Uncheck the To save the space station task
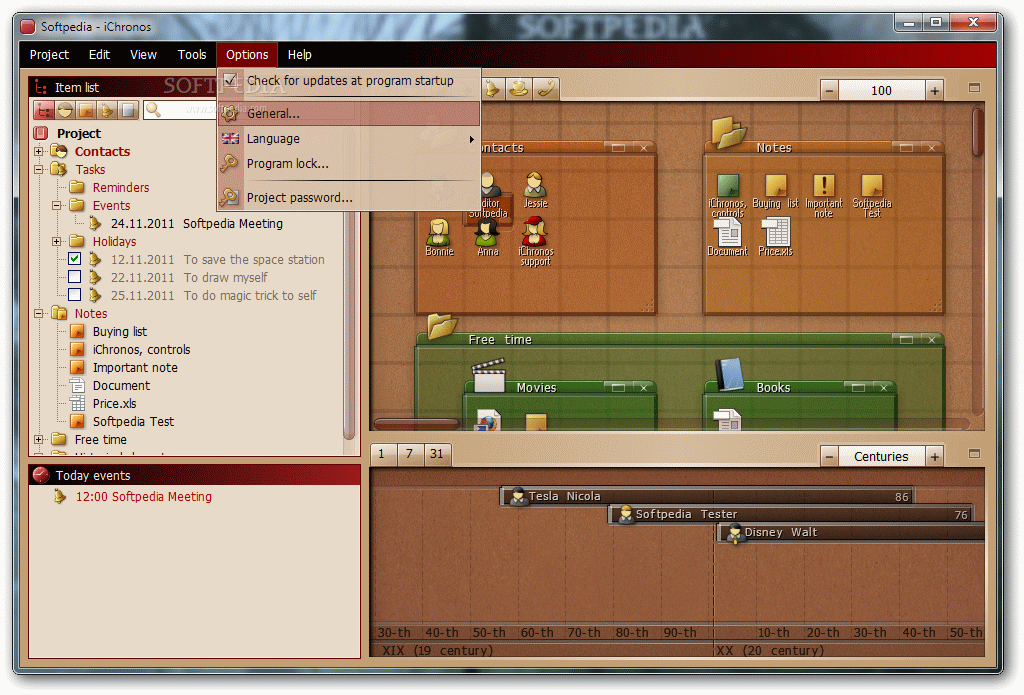The image size is (1024, 695). [x=74, y=259]
